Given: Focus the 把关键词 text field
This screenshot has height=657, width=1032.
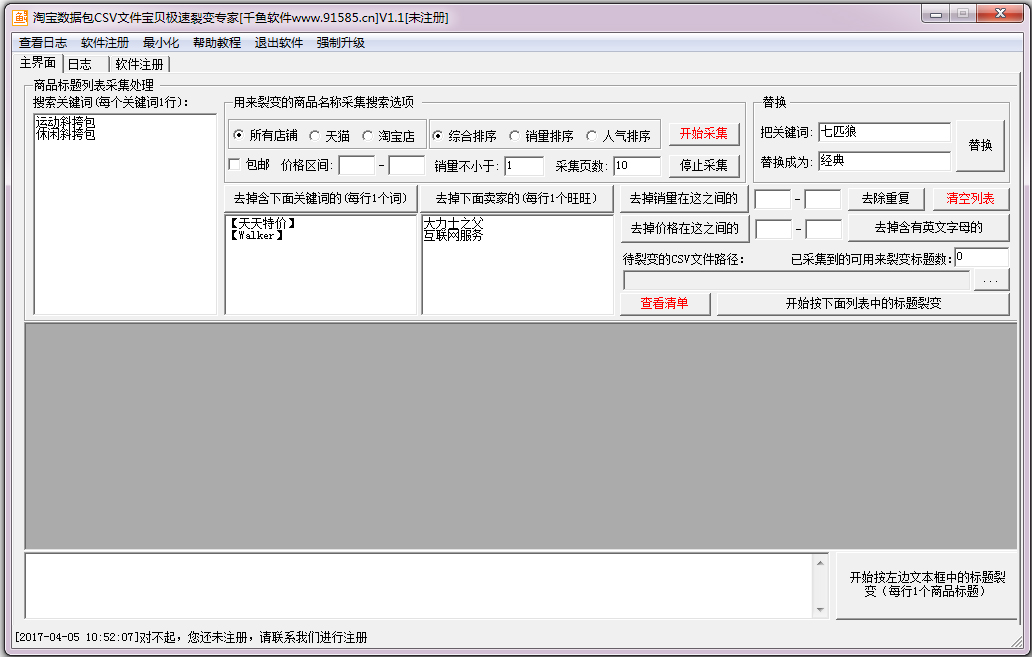Looking at the screenshot, I should (883, 132).
